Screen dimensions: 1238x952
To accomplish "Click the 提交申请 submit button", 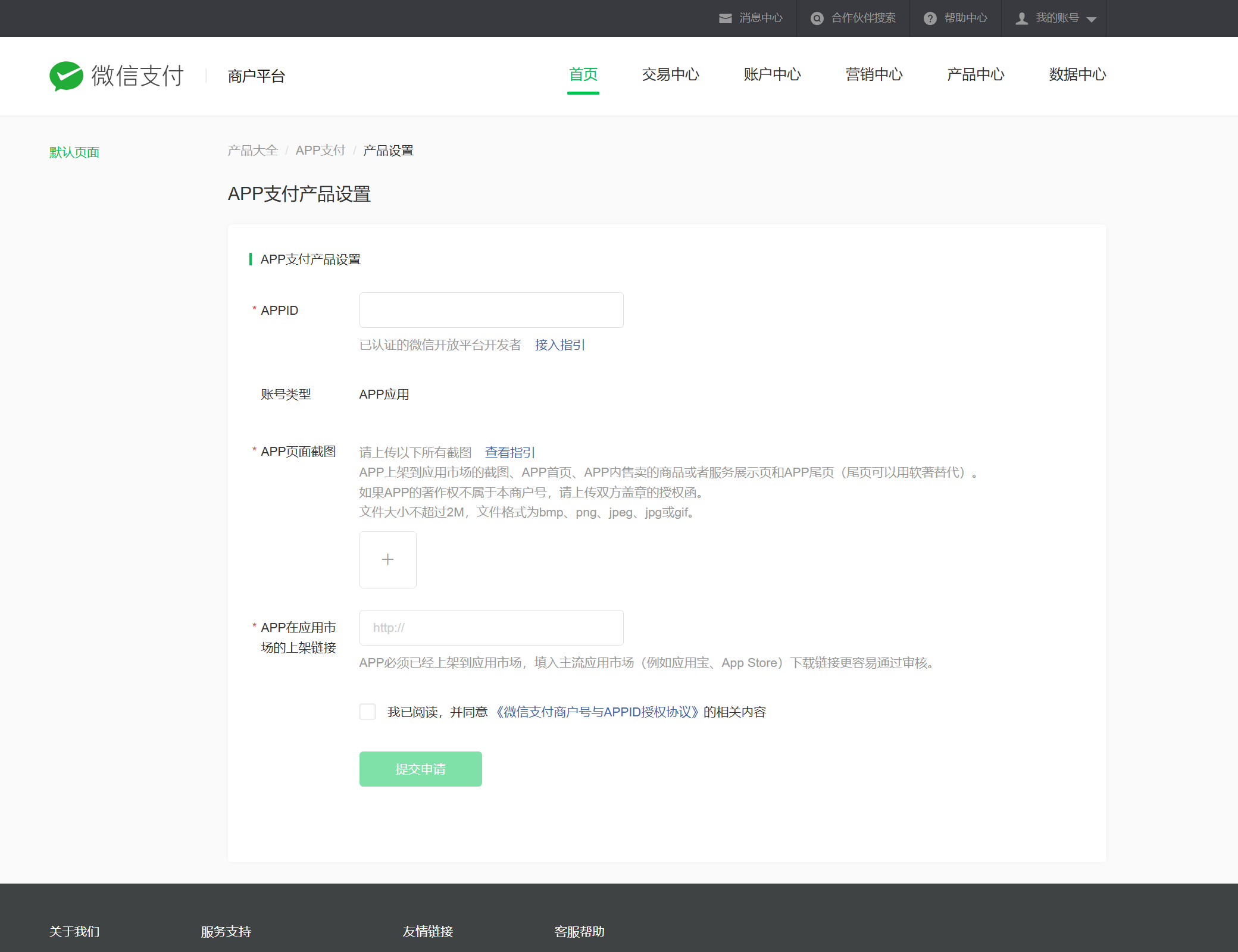I will pyautogui.click(x=421, y=769).
